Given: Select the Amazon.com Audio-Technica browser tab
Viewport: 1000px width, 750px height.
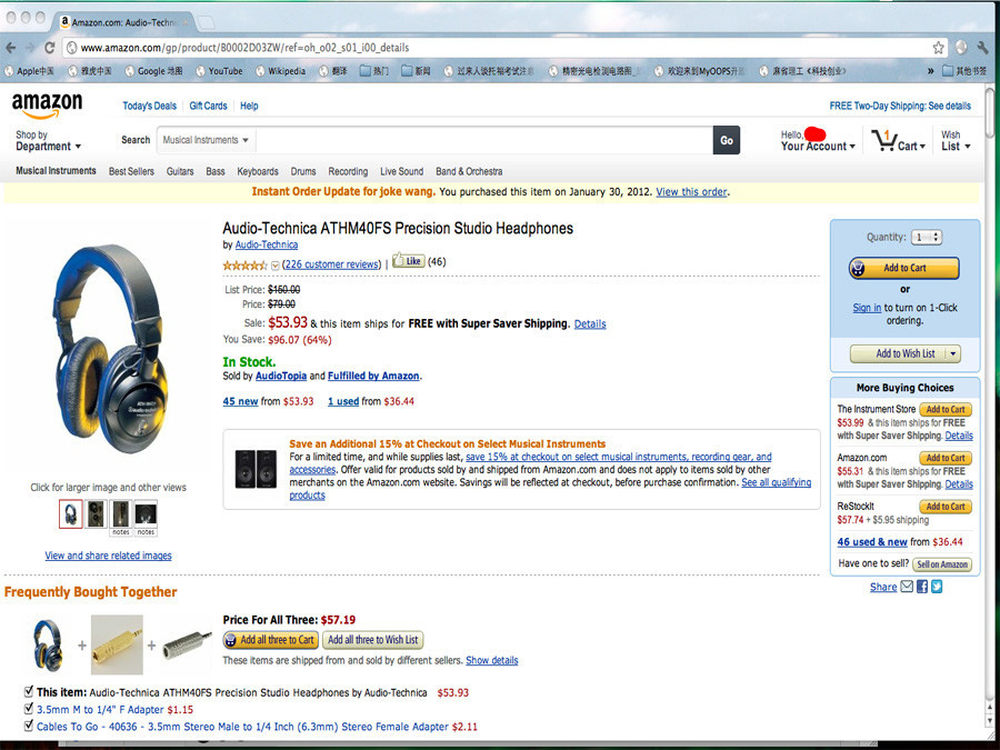Looking at the screenshot, I should (124, 22).
